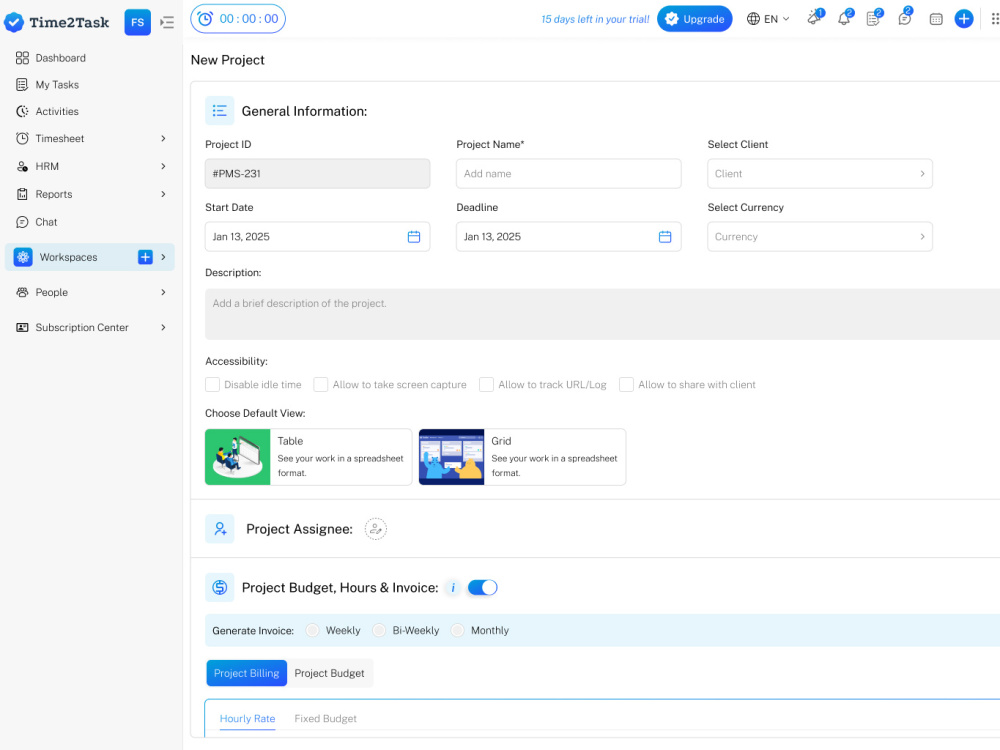Open the Select Client dropdown
This screenshot has width=1000, height=750.
click(x=820, y=173)
